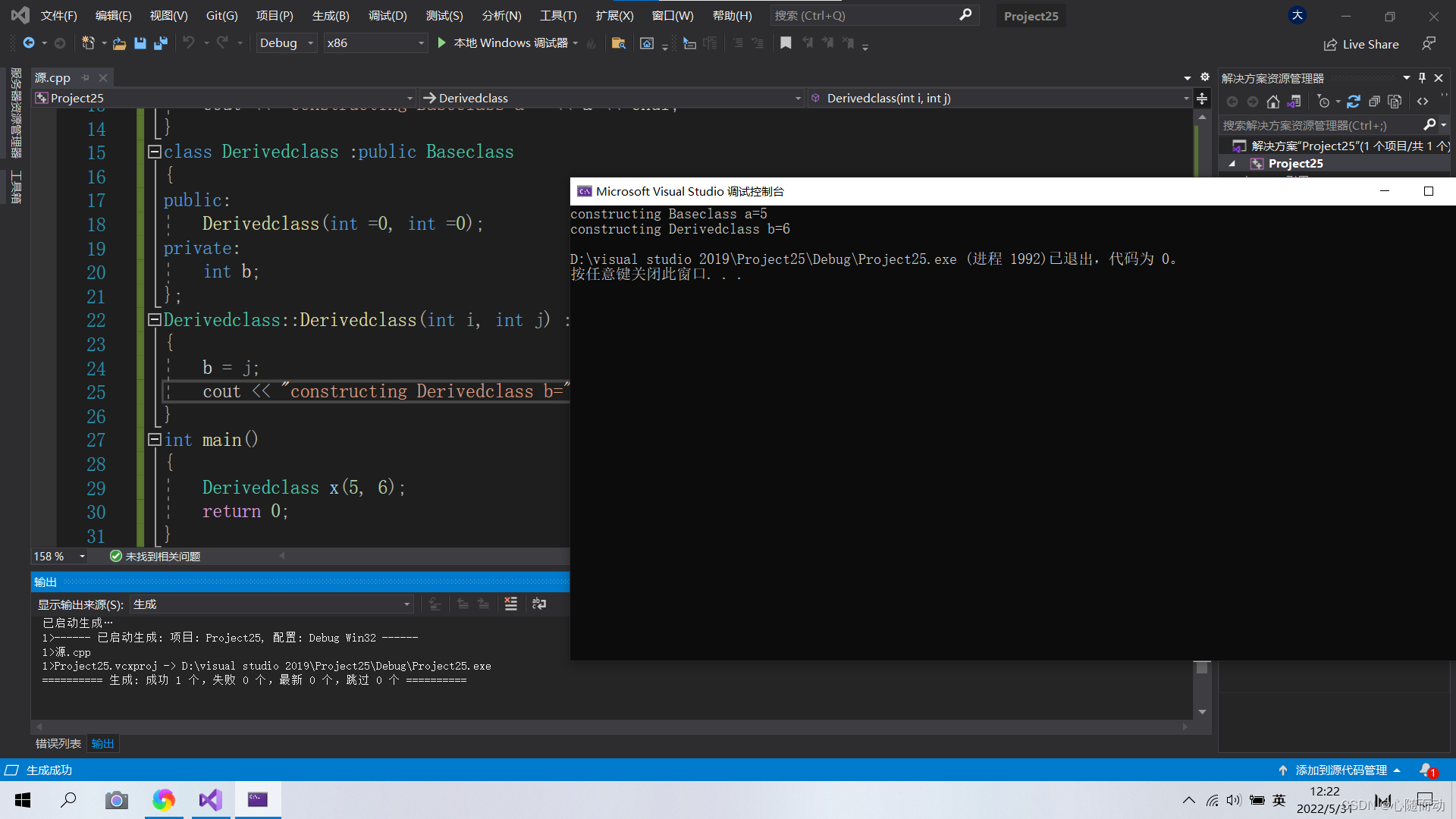The height and width of the screenshot is (819, 1456).
Task: Click the 未找到相关问题 status indicator
Action: tap(155, 557)
